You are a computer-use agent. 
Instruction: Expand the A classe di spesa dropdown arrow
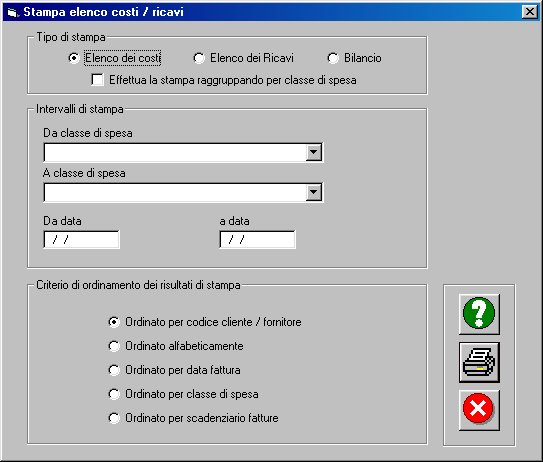313,192
